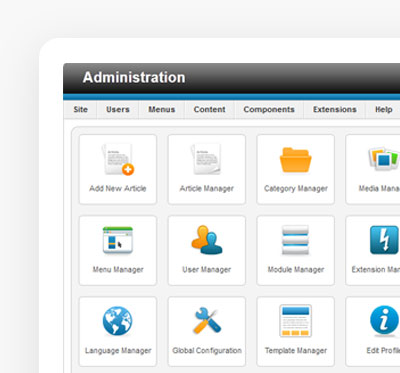Open the User Manager people icon

(x=207, y=240)
